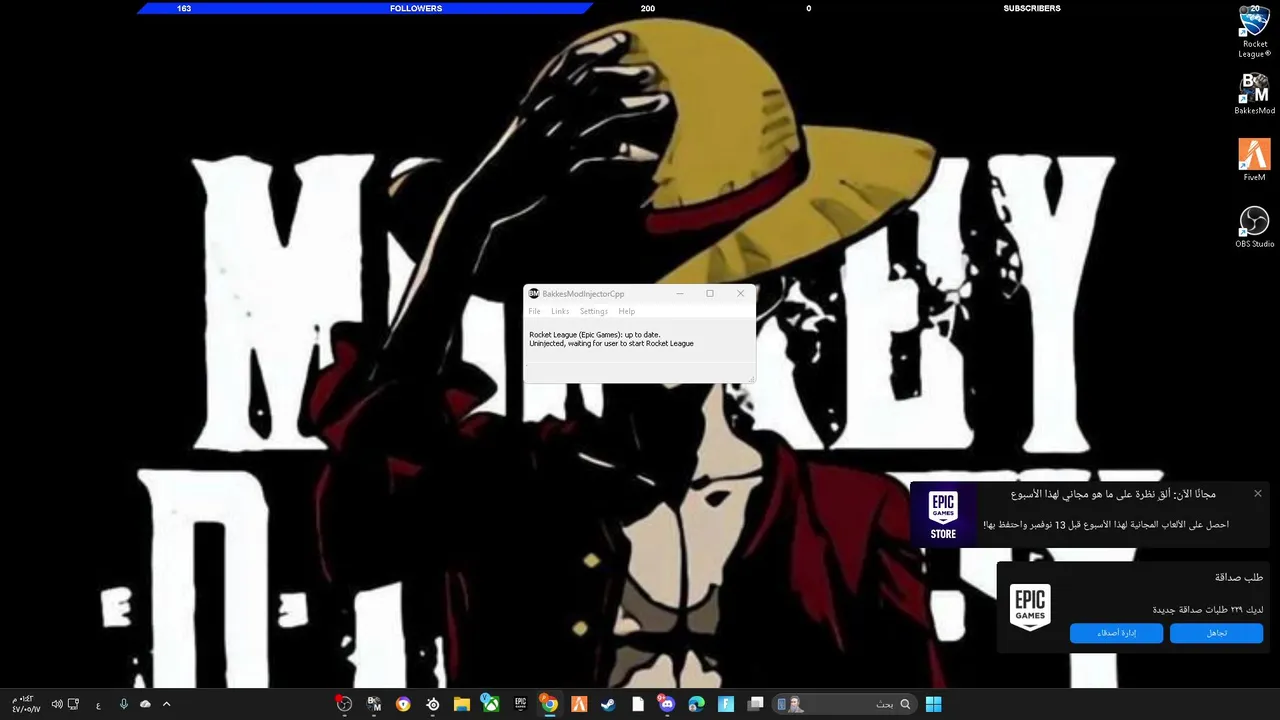Open network settings from the tray
The height and width of the screenshot is (720, 1280).
point(73,704)
